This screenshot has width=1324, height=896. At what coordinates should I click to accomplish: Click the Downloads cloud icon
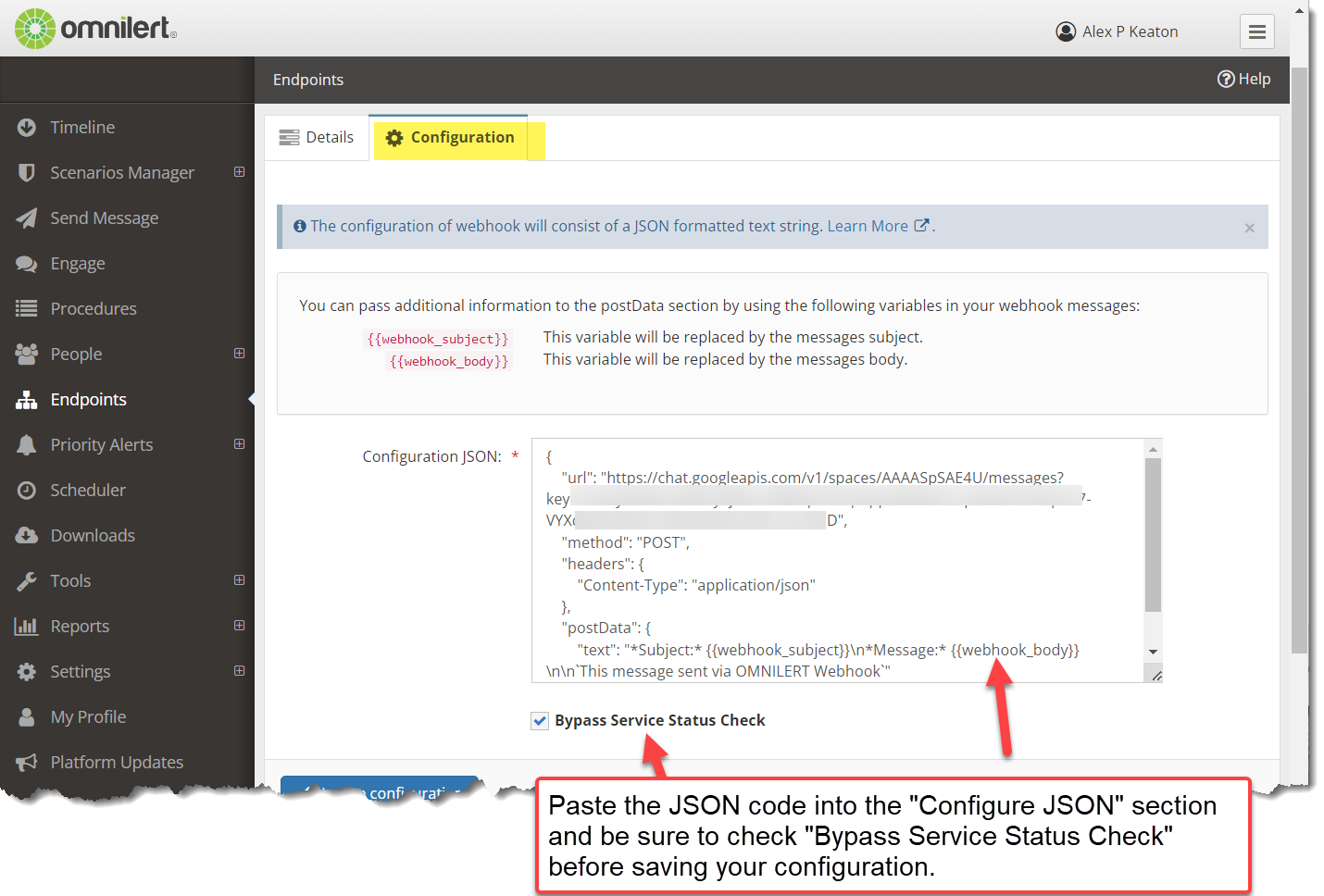(x=27, y=535)
